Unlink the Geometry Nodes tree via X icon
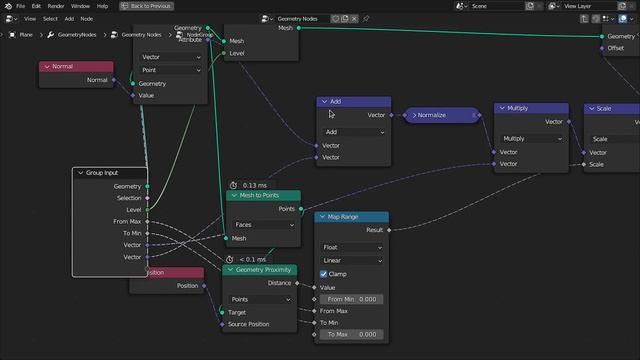 coord(354,19)
